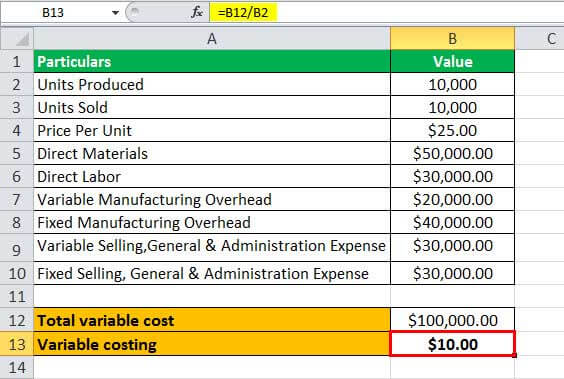Select column B header

(x=452, y=39)
